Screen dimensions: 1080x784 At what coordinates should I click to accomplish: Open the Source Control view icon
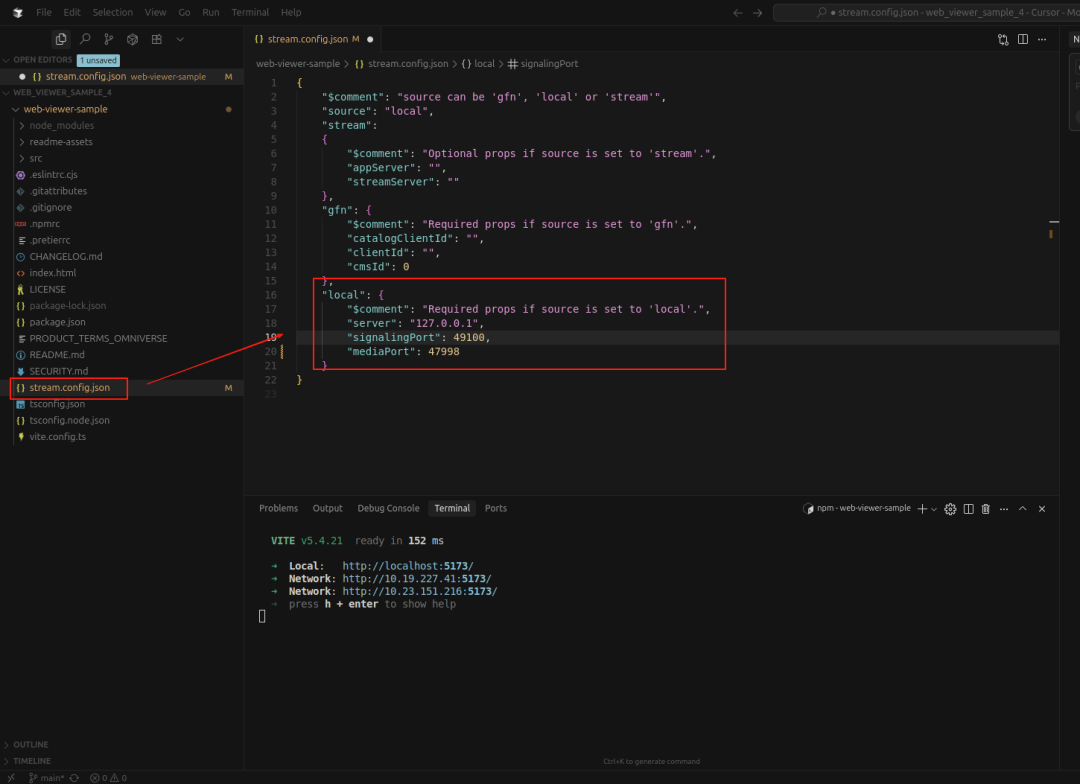coord(108,39)
